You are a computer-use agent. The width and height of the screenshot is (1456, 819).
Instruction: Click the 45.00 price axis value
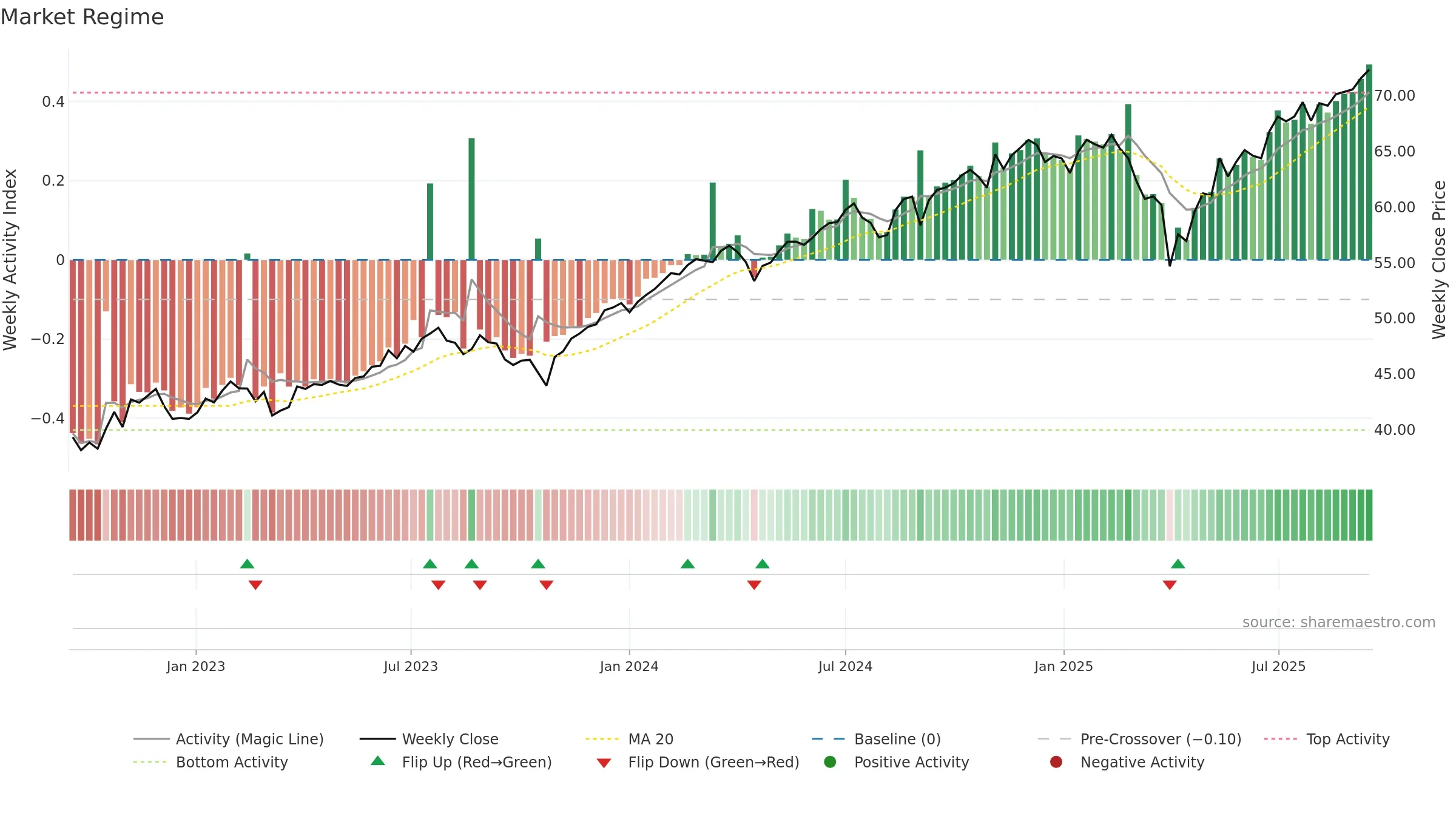coord(1395,374)
